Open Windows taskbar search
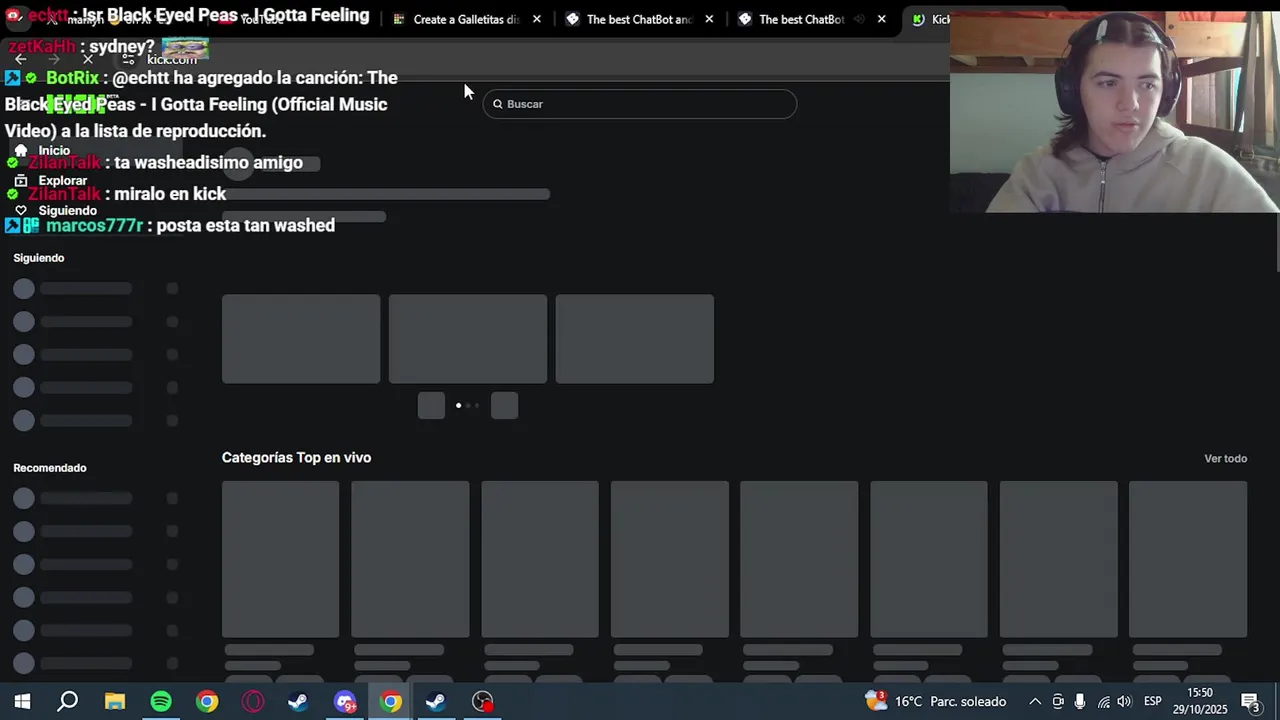The width and height of the screenshot is (1280, 720). [68, 701]
